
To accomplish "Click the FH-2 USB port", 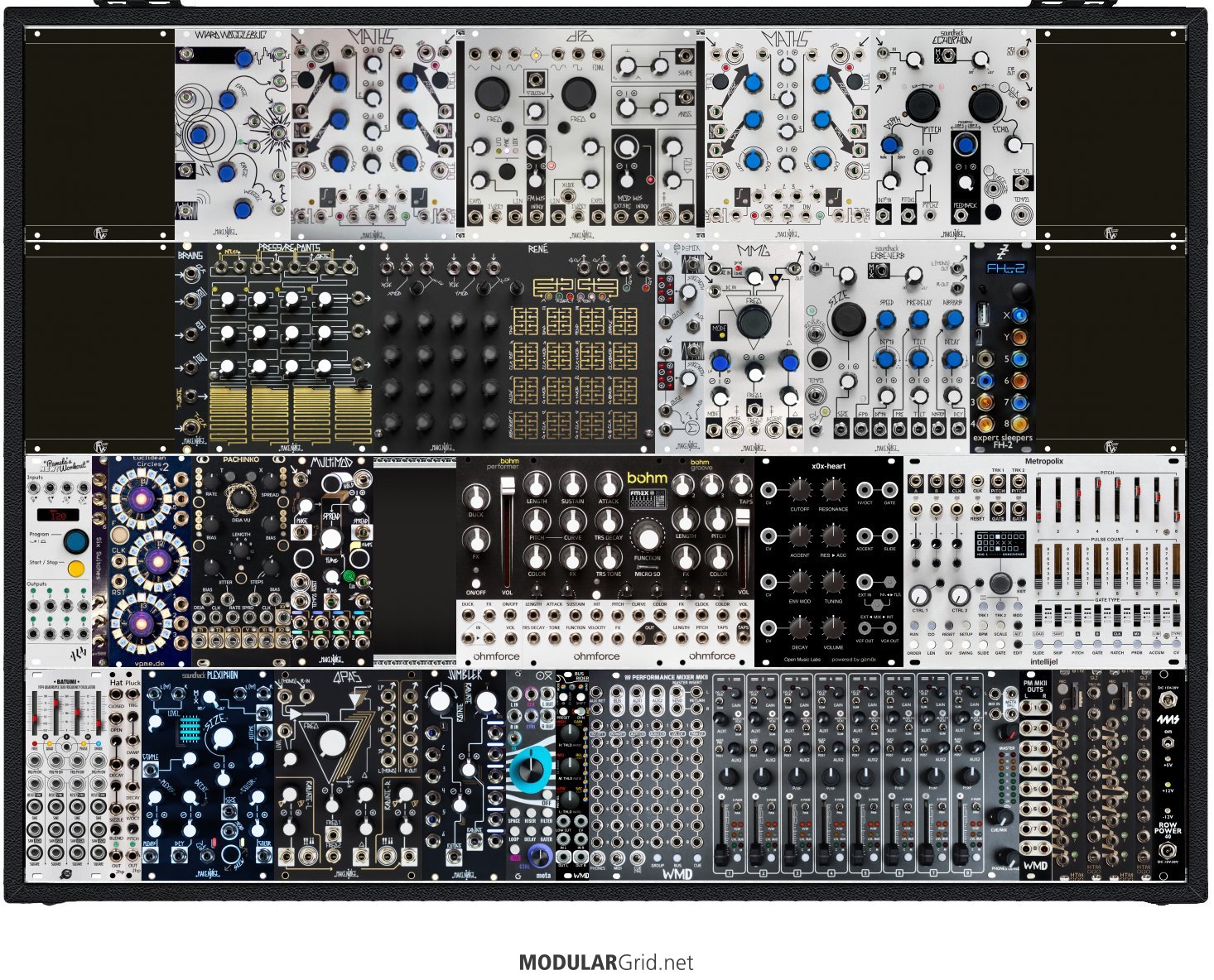I will click(983, 315).
